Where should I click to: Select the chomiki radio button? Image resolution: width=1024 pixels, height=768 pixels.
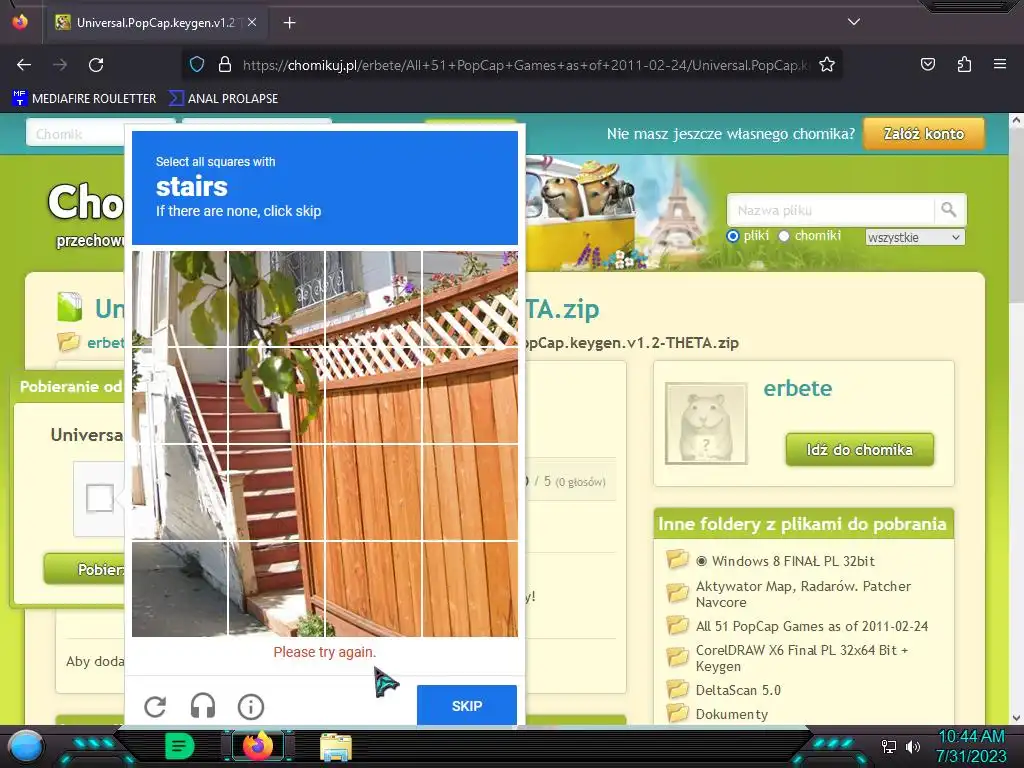[784, 236]
